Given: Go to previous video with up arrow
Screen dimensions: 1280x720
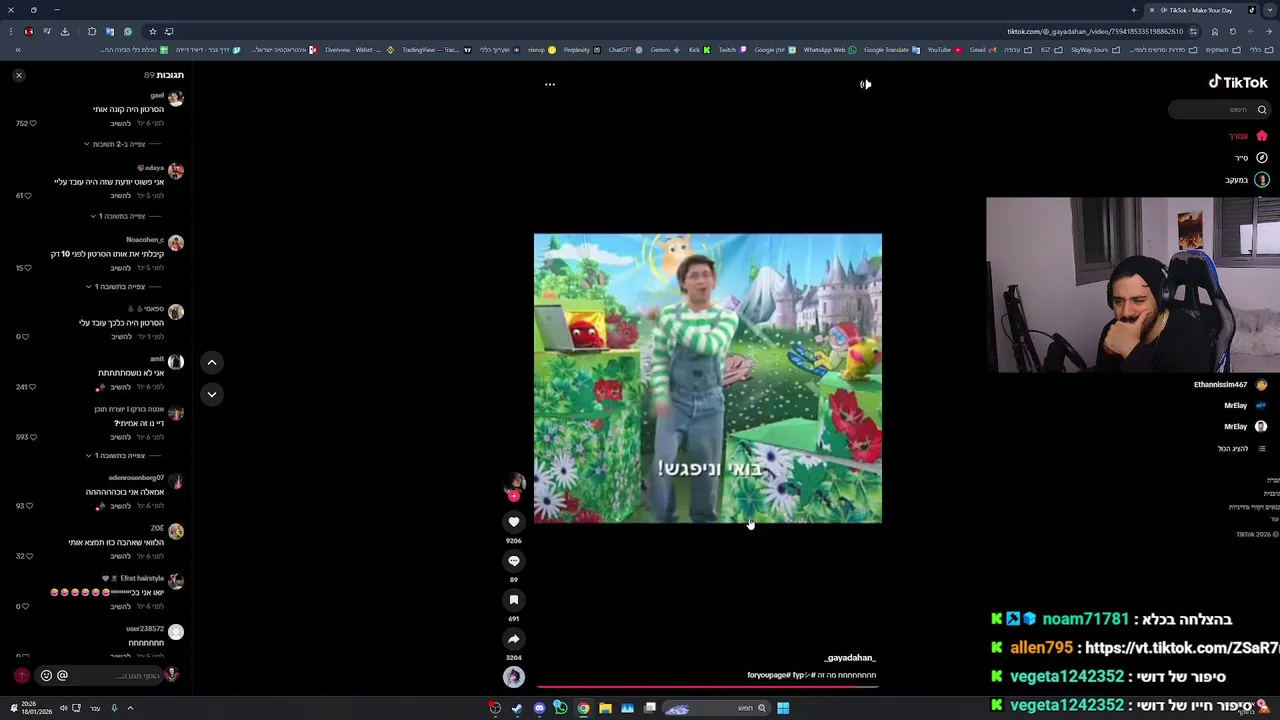Looking at the screenshot, I should click(212, 362).
